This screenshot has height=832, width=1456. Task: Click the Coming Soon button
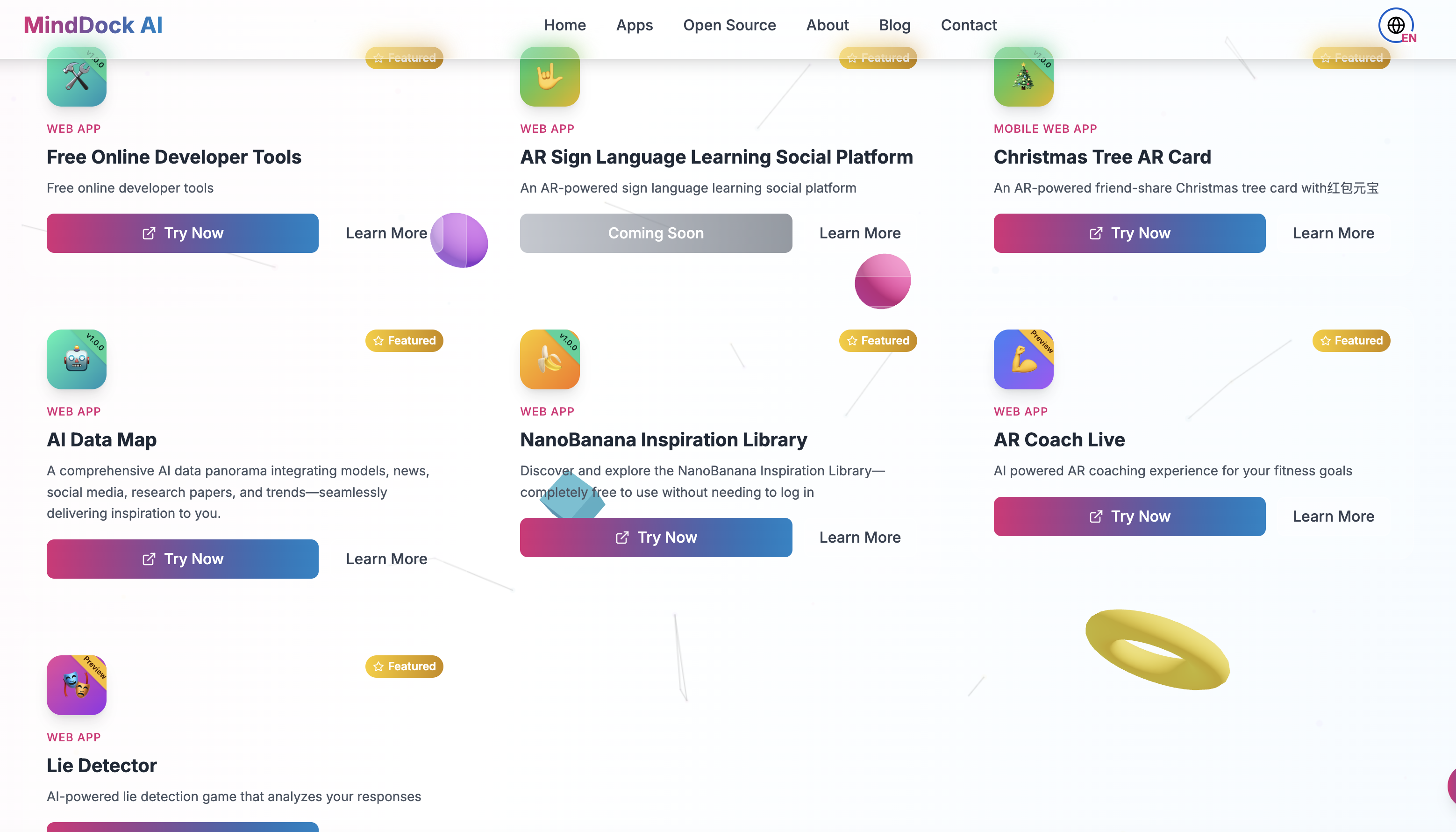[x=656, y=233]
